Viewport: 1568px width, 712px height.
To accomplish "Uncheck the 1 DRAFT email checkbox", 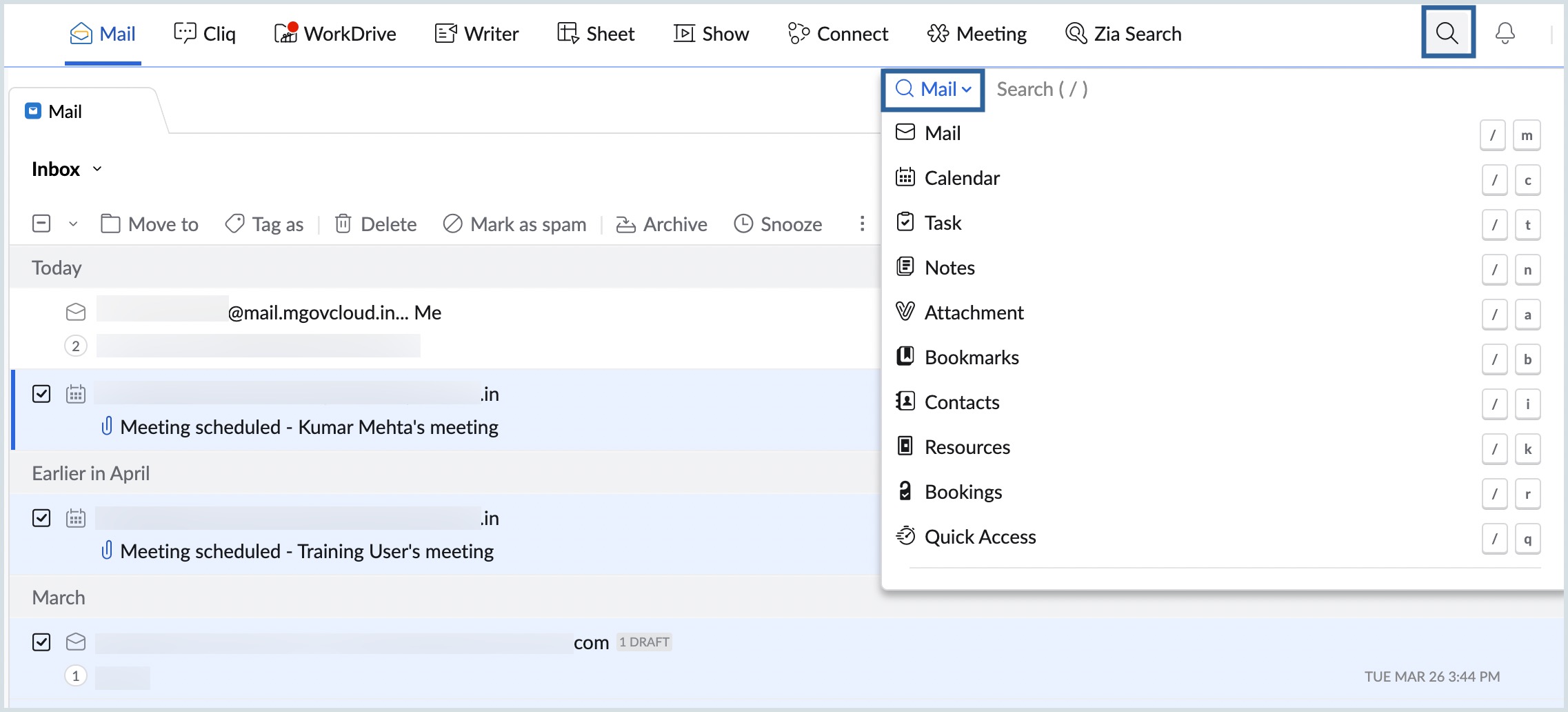I will [x=41, y=642].
